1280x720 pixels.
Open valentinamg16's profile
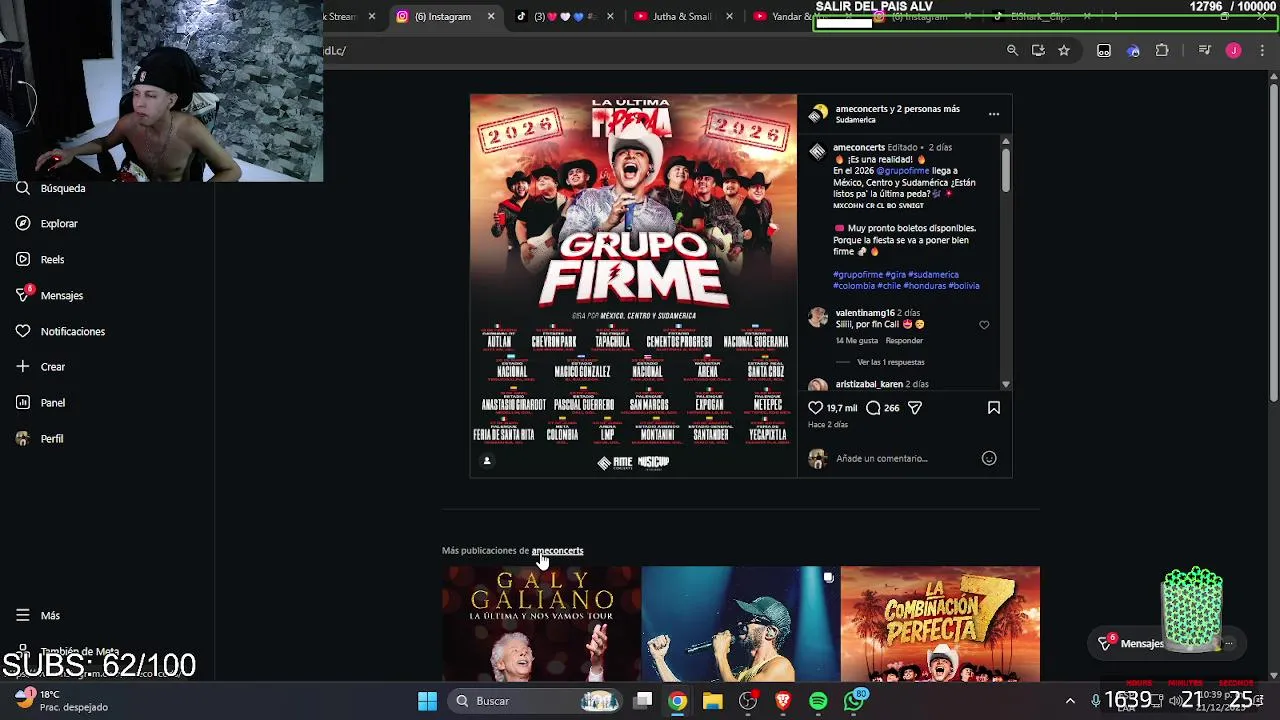865,313
